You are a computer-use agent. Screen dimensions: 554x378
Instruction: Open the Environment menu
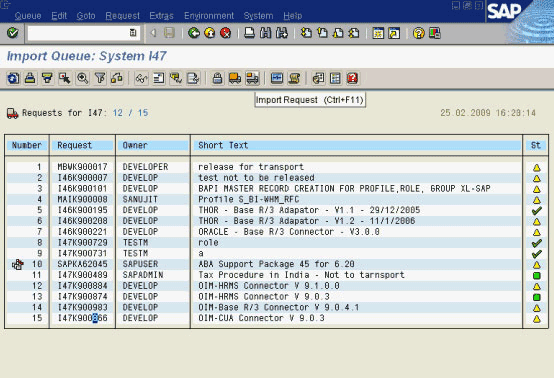209,16
